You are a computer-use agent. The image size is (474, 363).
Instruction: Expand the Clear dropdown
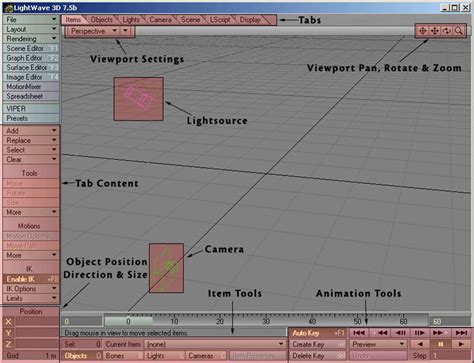click(x=31, y=160)
